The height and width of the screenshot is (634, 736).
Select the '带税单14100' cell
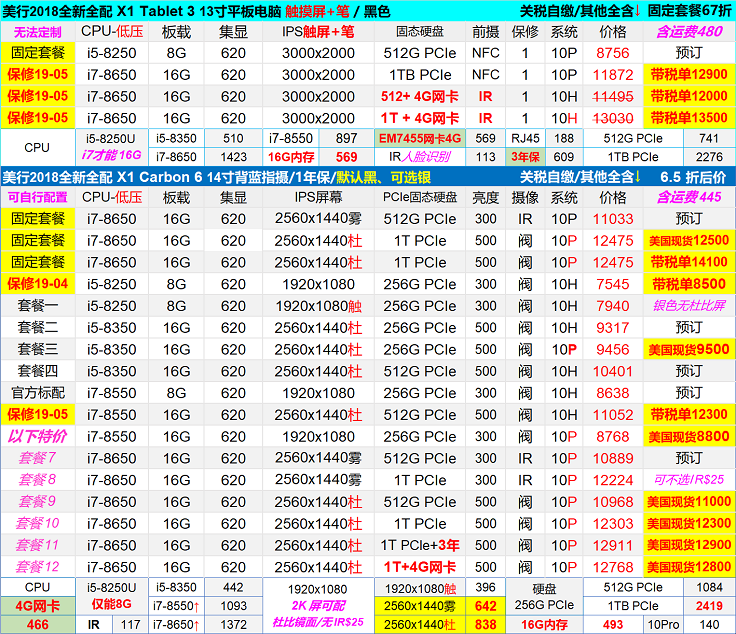[x=689, y=262]
